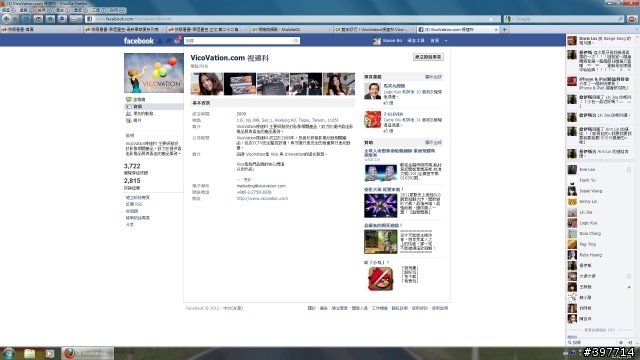Open chat with Lin Joe
640x360 pixels.
click(599, 212)
